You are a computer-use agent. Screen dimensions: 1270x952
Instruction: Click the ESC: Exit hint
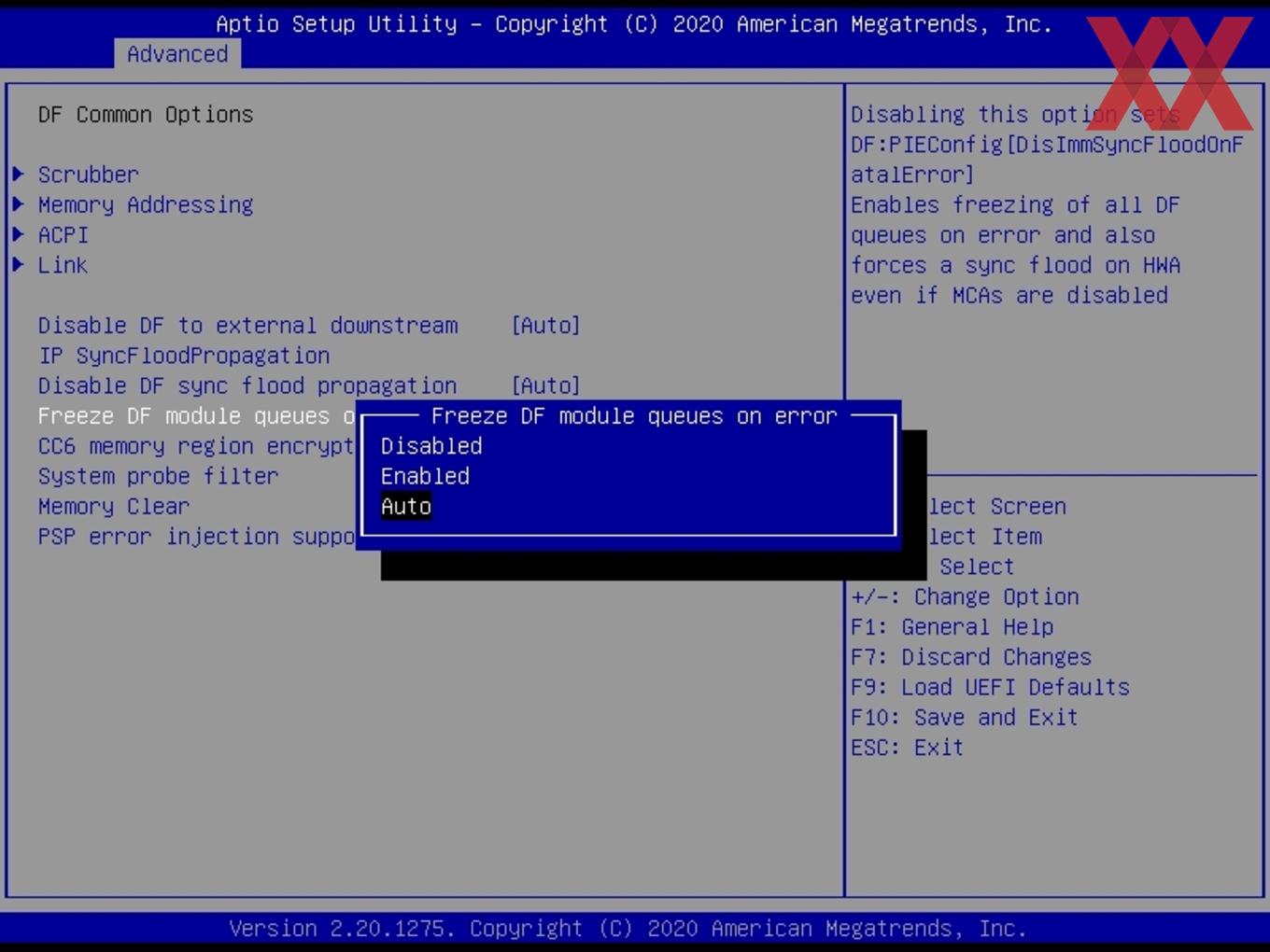click(907, 748)
